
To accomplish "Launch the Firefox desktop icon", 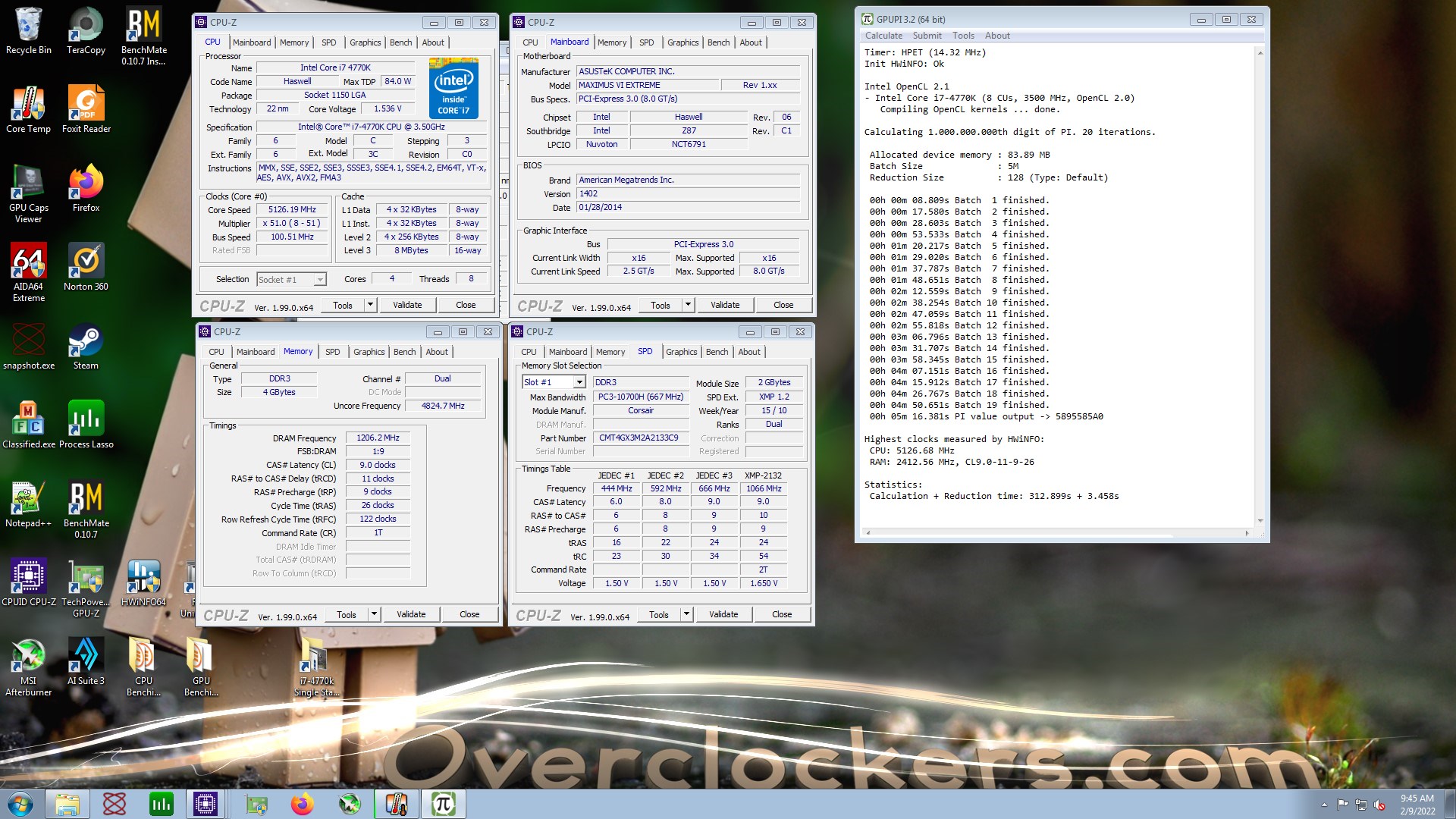I will coord(86,188).
